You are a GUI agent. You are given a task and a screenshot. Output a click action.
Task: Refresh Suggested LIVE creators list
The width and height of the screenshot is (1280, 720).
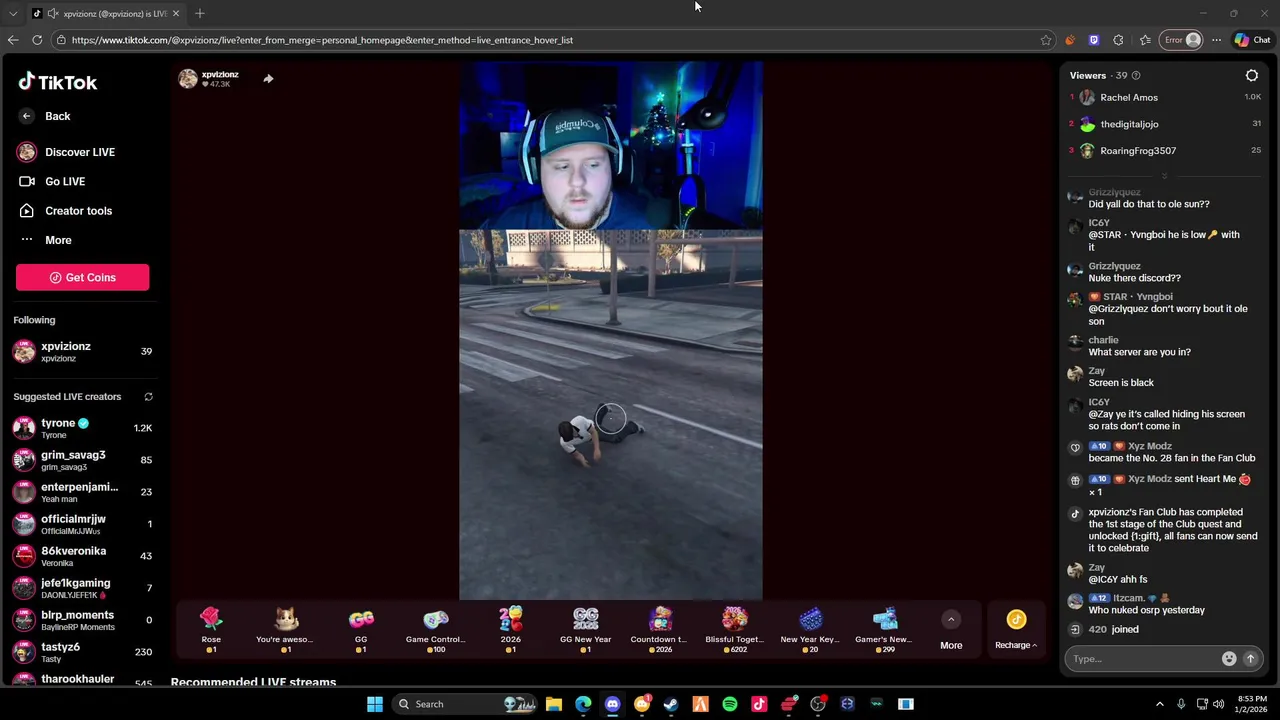(x=148, y=397)
